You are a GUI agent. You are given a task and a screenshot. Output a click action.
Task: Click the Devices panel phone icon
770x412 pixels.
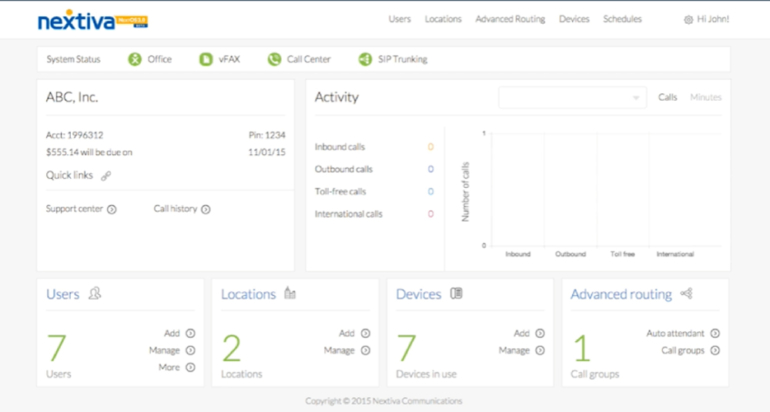pos(456,294)
